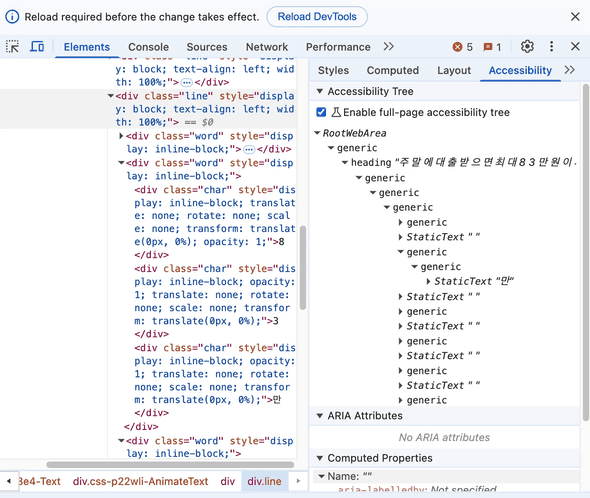This screenshot has height=498, width=590.
Task: Click the red errors count badge
Action: tap(462, 47)
